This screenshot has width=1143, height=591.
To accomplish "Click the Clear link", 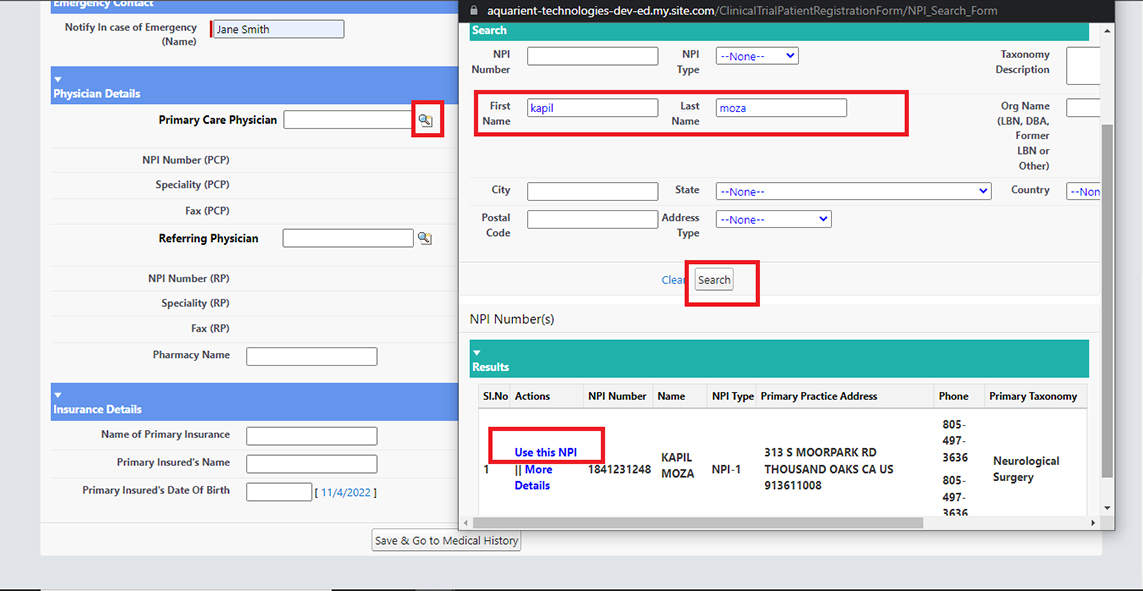I will (x=673, y=280).
